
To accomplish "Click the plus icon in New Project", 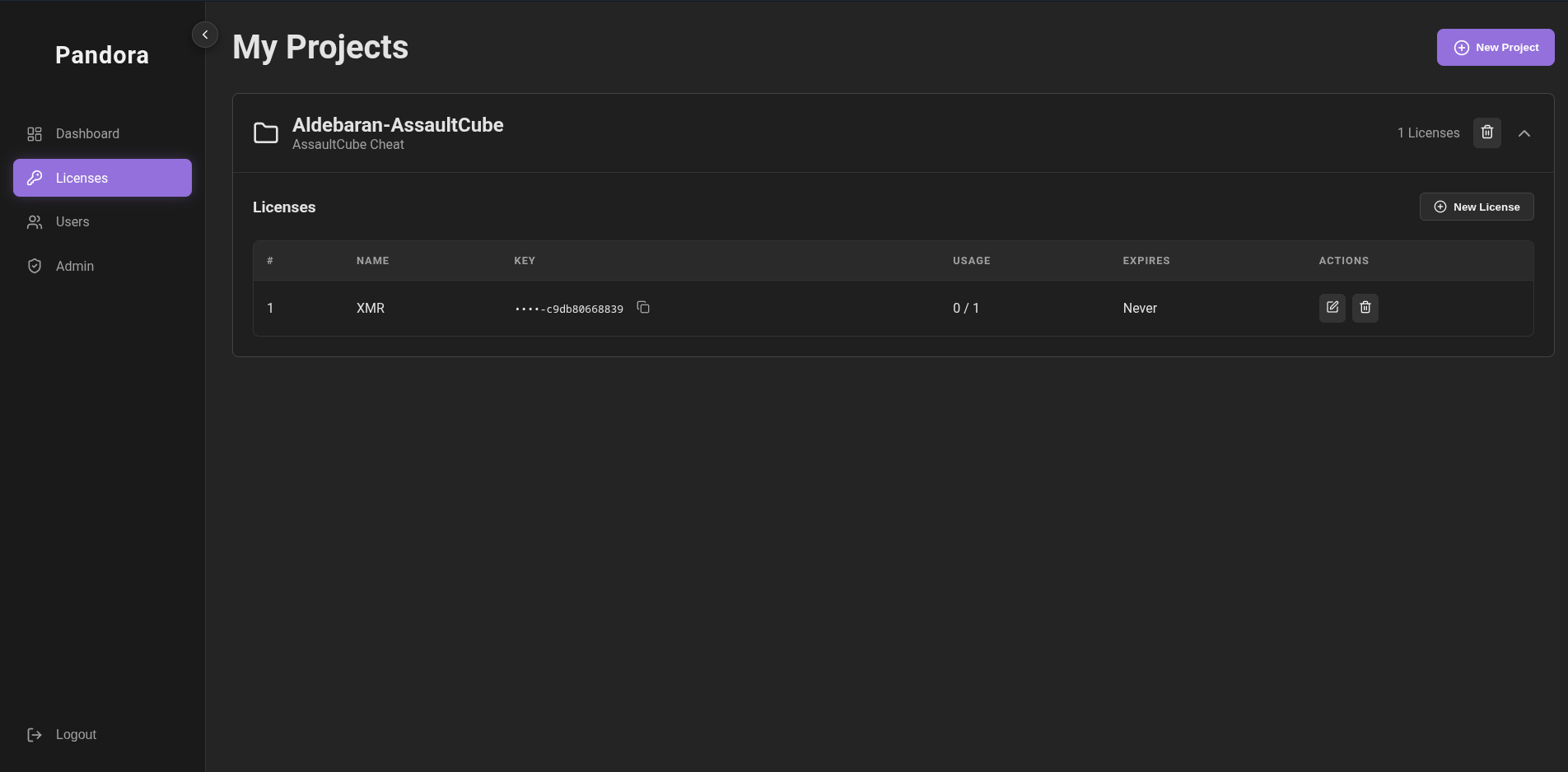I will coord(1462,48).
